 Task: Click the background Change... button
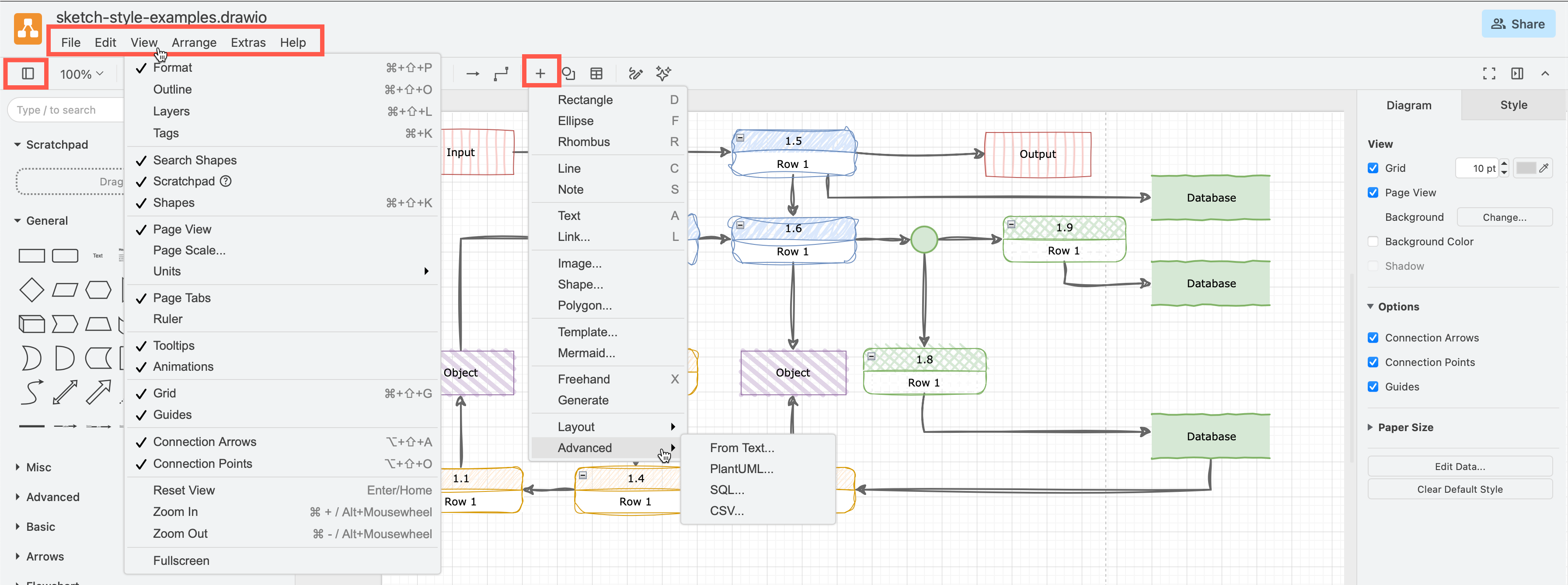point(1504,217)
